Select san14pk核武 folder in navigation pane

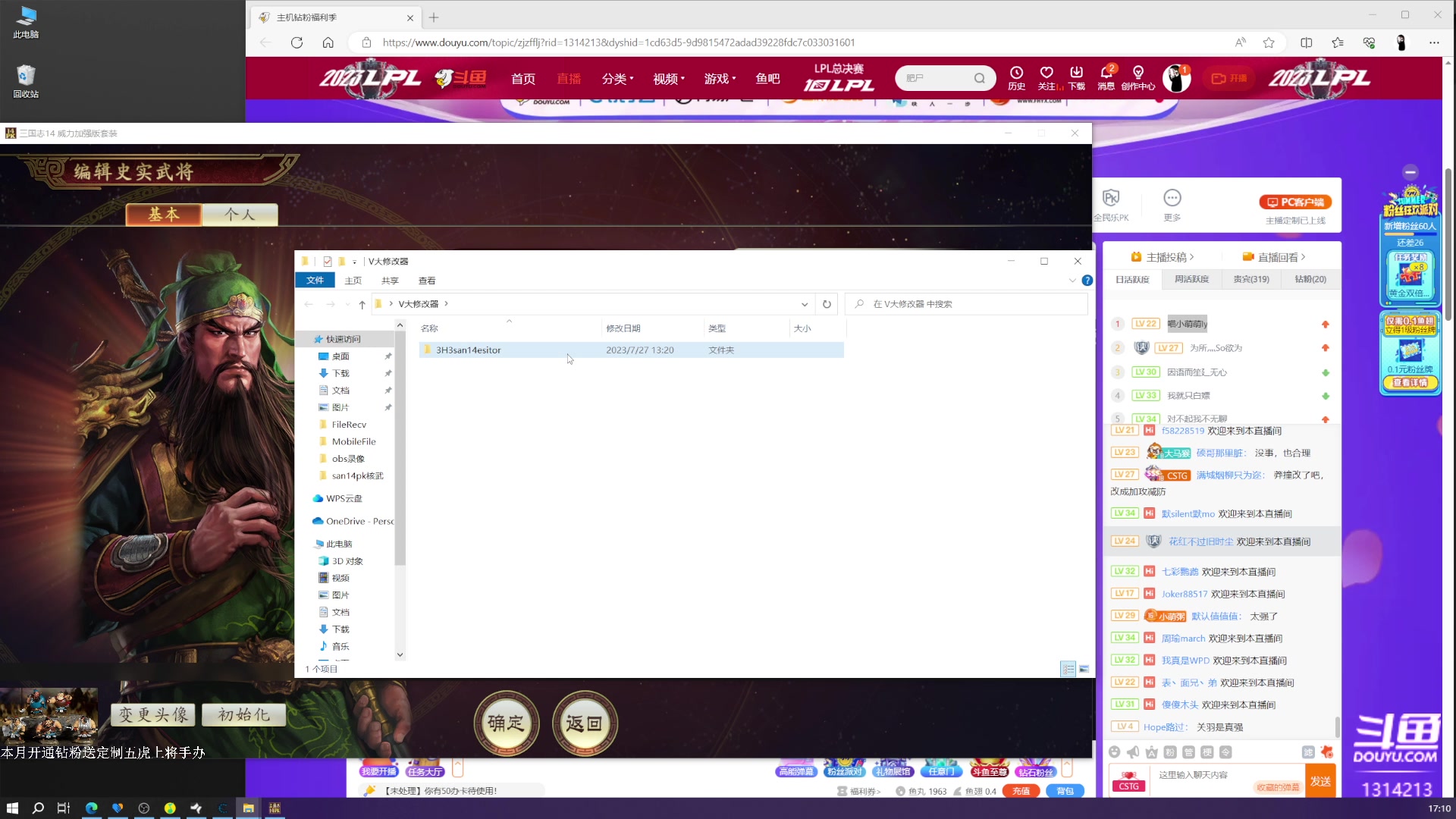[357, 475]
